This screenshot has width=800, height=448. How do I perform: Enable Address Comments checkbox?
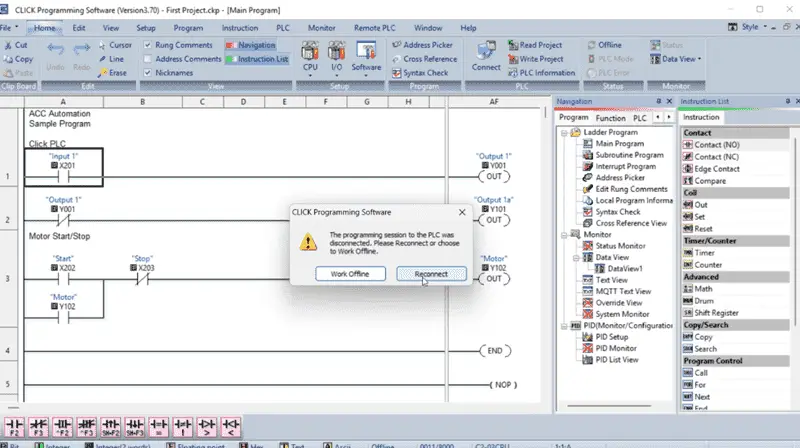point(147,59)
